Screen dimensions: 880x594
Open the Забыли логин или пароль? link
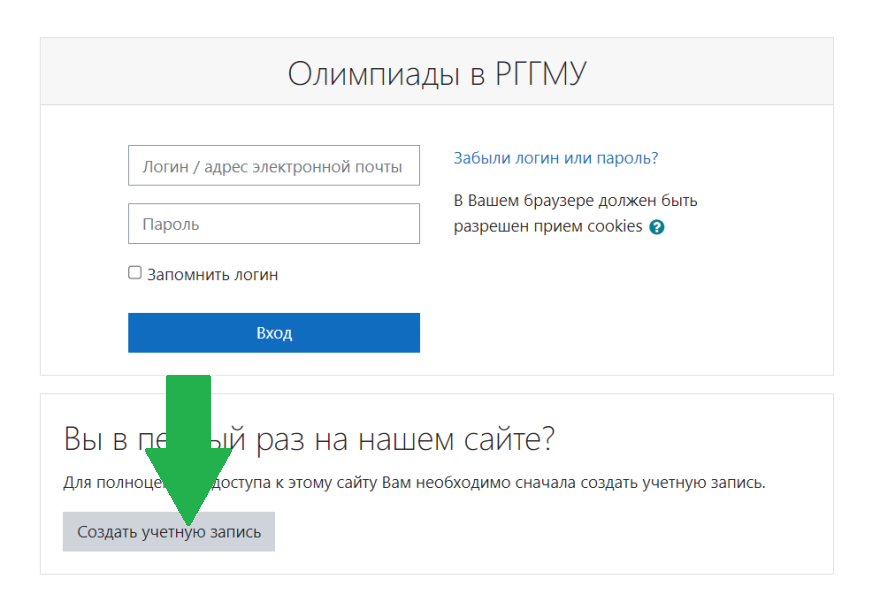[556, 158]
